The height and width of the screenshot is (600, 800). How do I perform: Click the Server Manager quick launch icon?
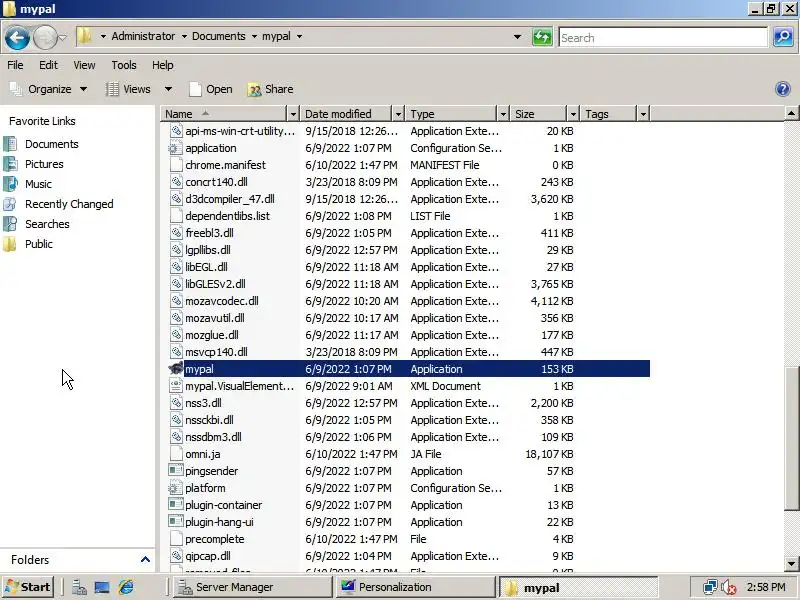tap(79, 587)
